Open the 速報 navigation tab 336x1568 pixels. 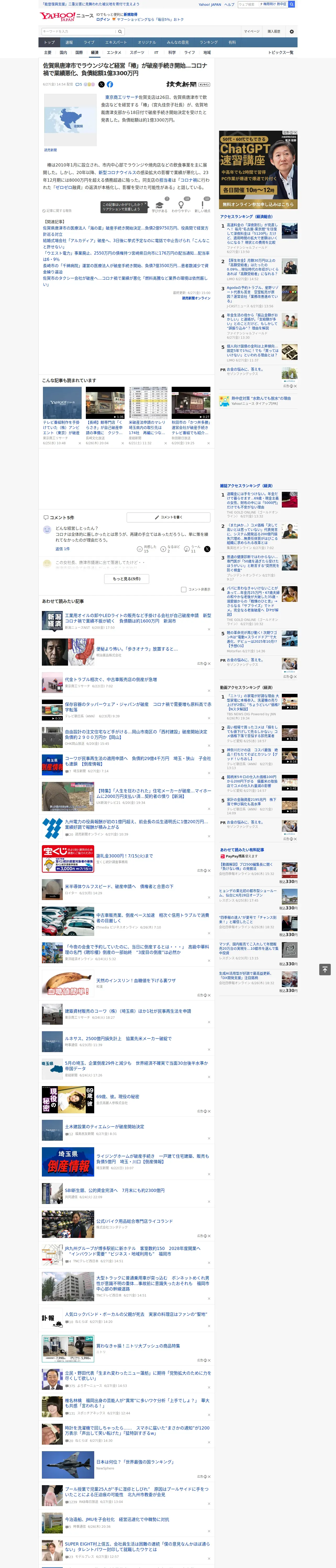(69, 43)
